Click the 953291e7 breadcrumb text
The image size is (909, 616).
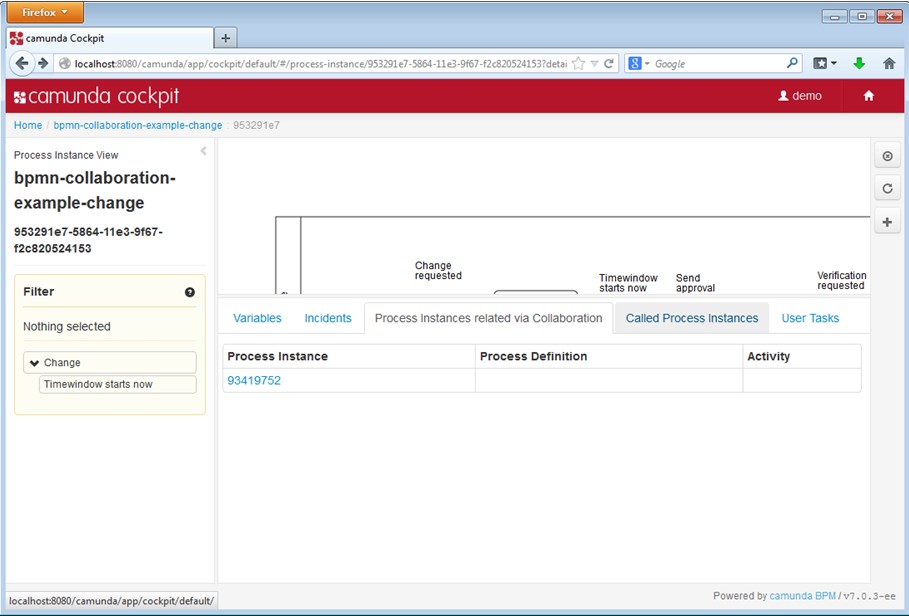[x=256, y=125]
